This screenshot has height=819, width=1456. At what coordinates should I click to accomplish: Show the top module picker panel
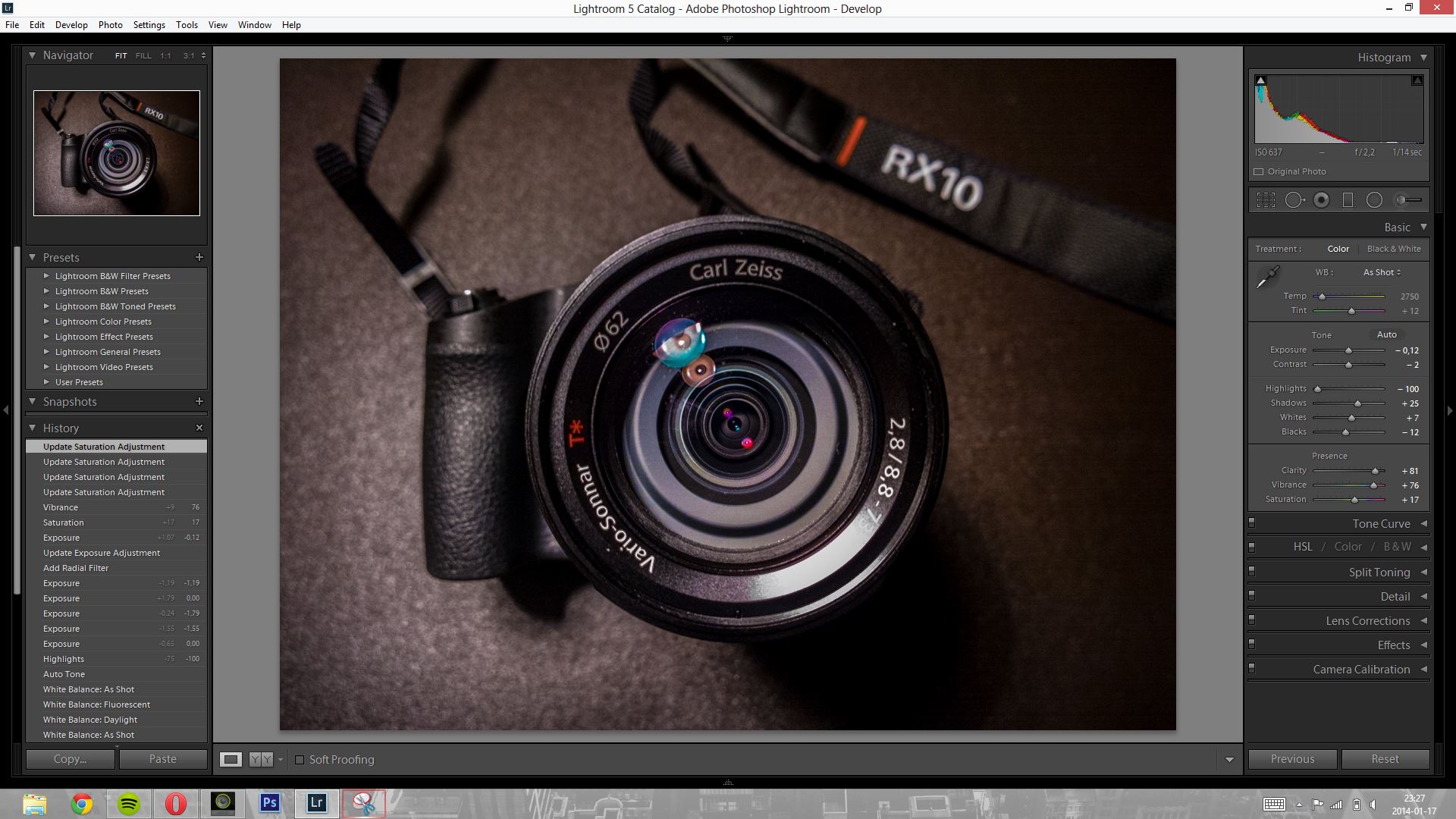click(x=727, y=38)
